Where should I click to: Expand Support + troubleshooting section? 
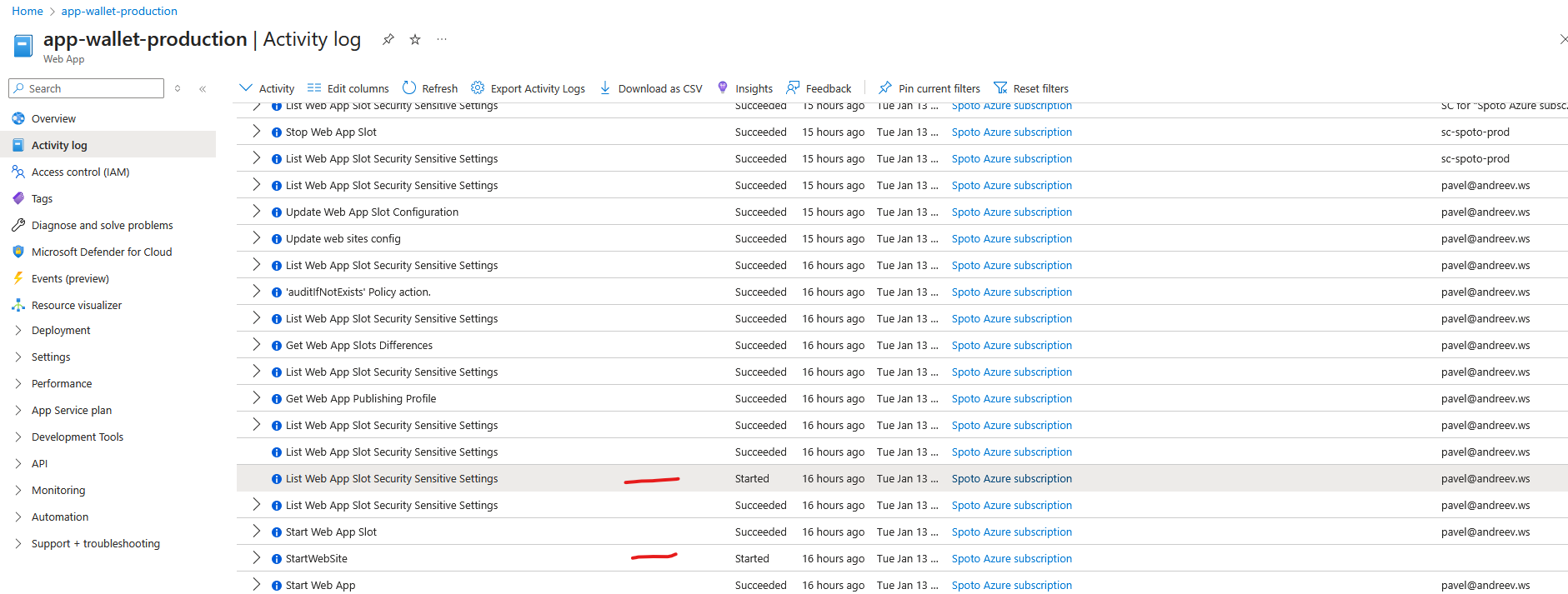pos(18,543)
